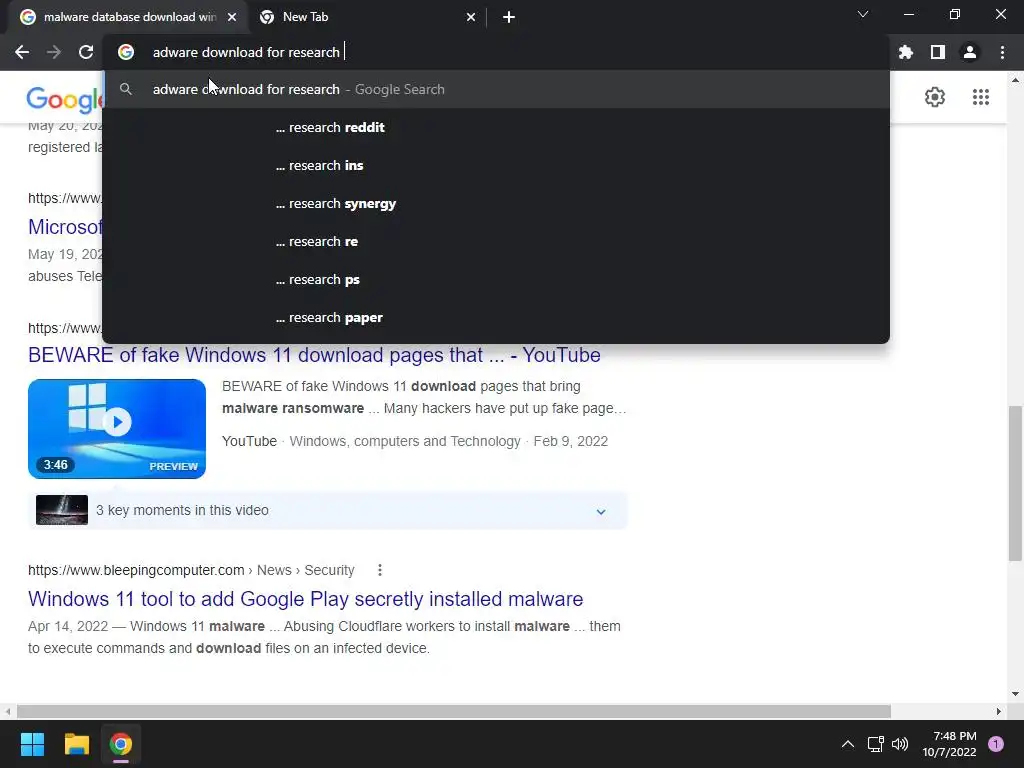Close the New Tab tab
This screenshot has height=768, width=1024.
point(471,17)
